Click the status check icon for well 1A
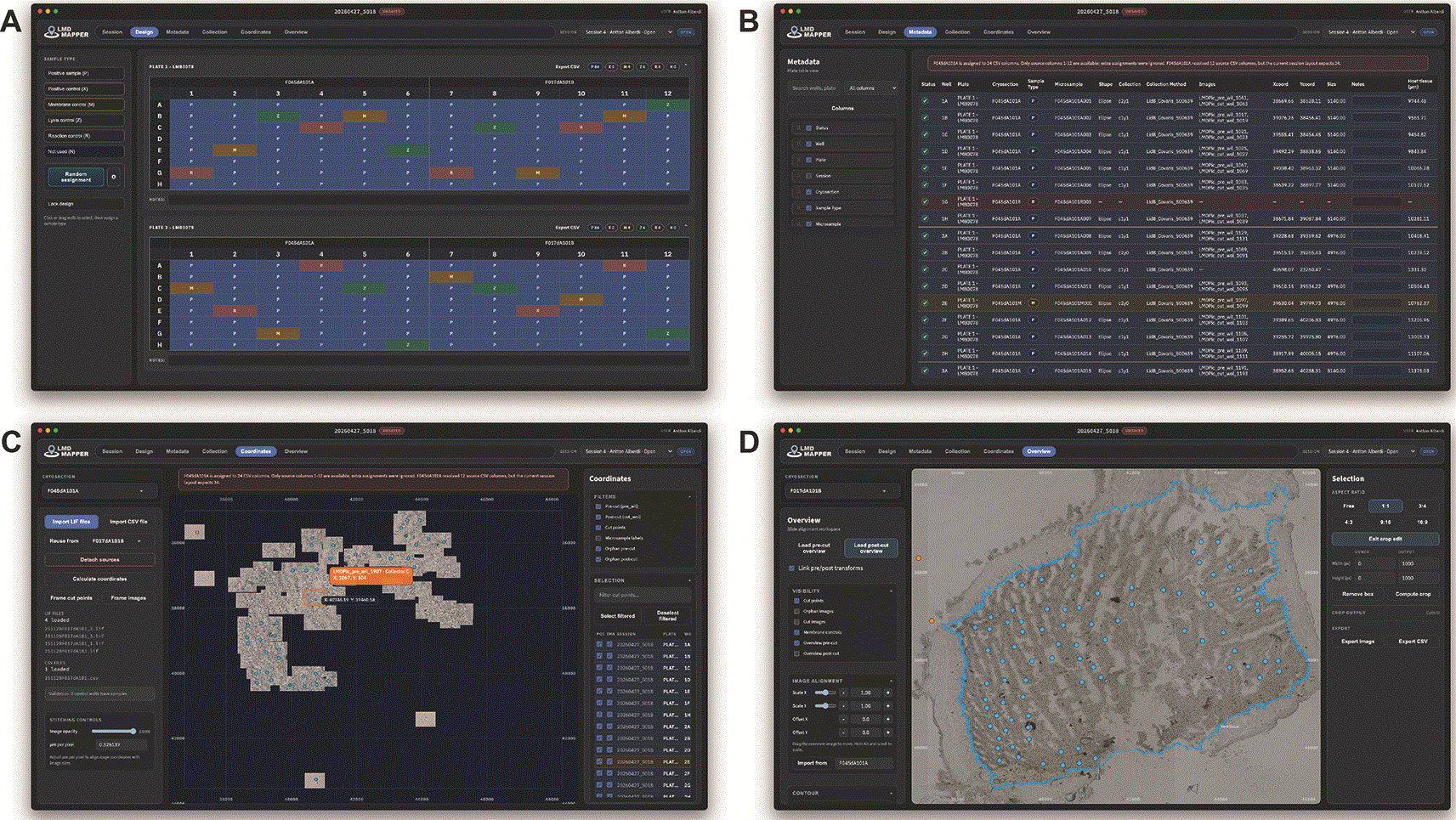 pyautogui.click(x=926, y=101)
